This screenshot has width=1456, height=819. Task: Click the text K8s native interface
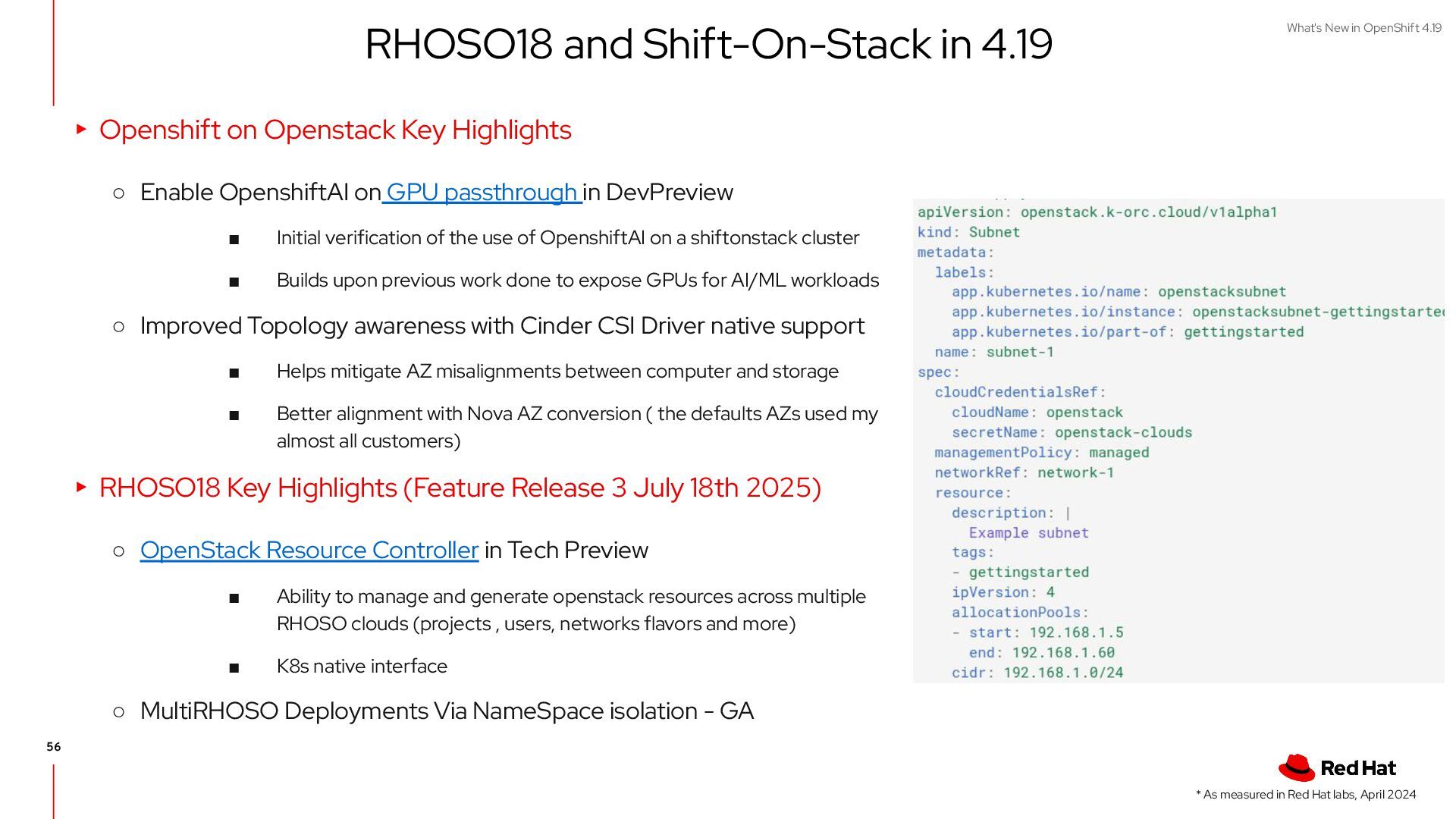click(362, 667)
